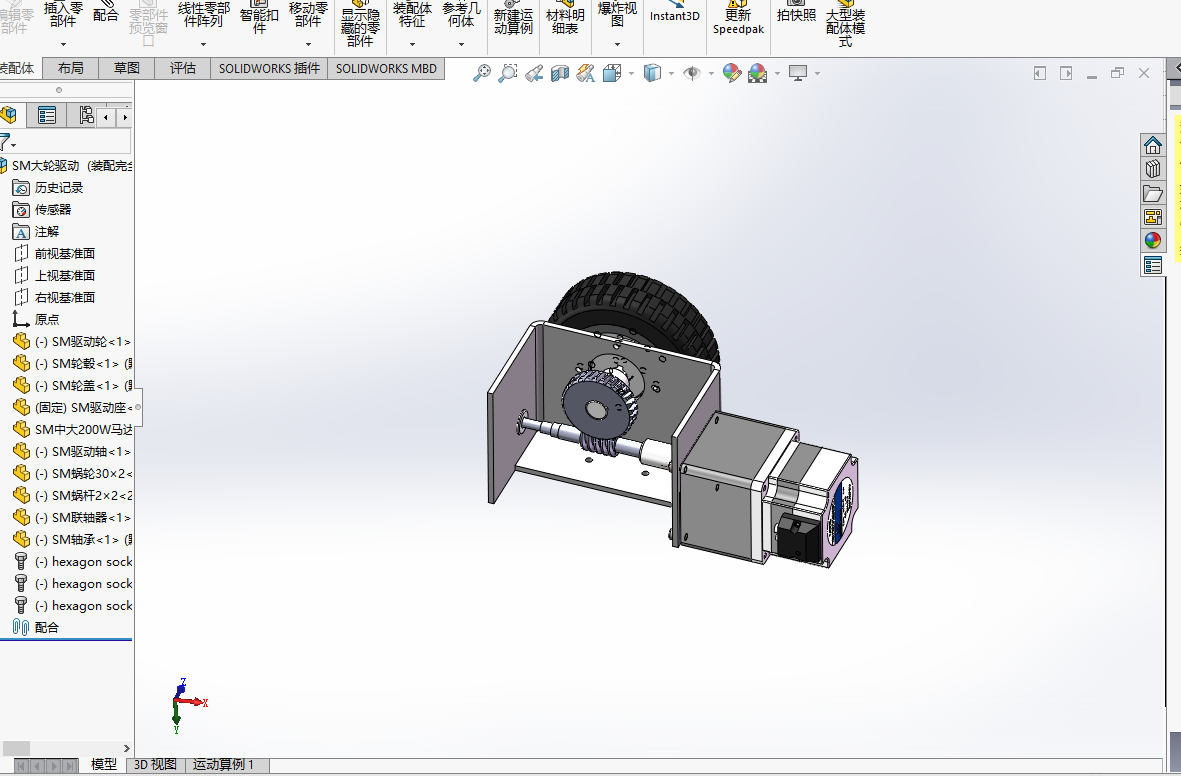Click the 配合 mate tool
Viewport: 1181px width, 776px height.
[x=105, y=12]
